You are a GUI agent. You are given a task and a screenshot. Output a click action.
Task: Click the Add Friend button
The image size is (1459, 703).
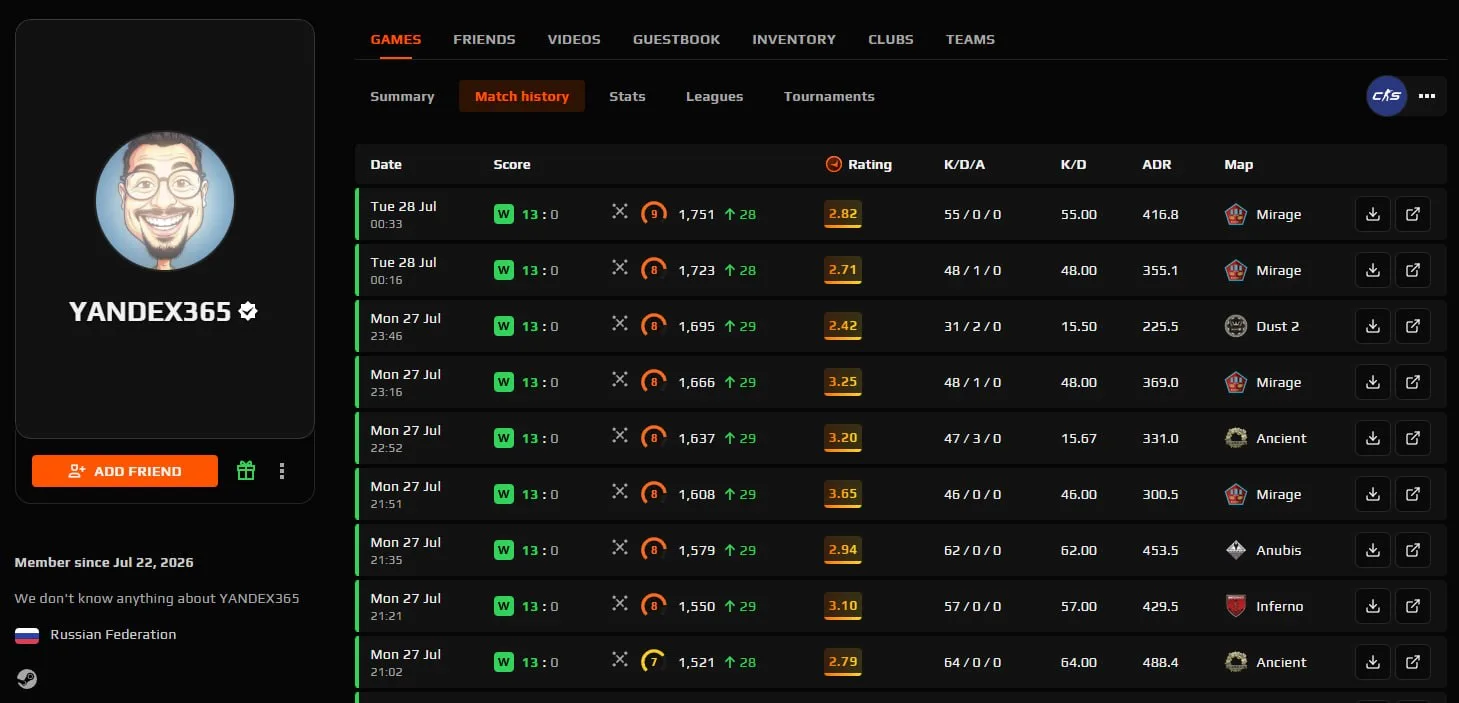[125, 471]
